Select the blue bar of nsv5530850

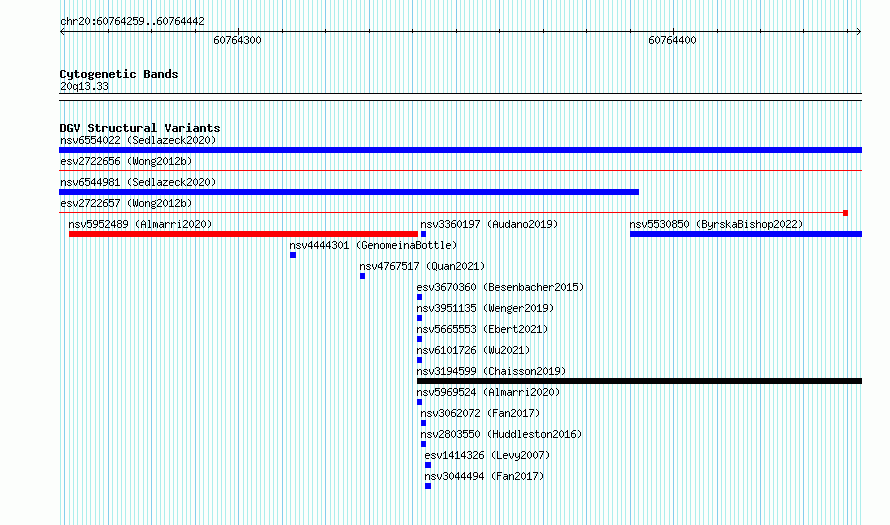click(746, 234)
